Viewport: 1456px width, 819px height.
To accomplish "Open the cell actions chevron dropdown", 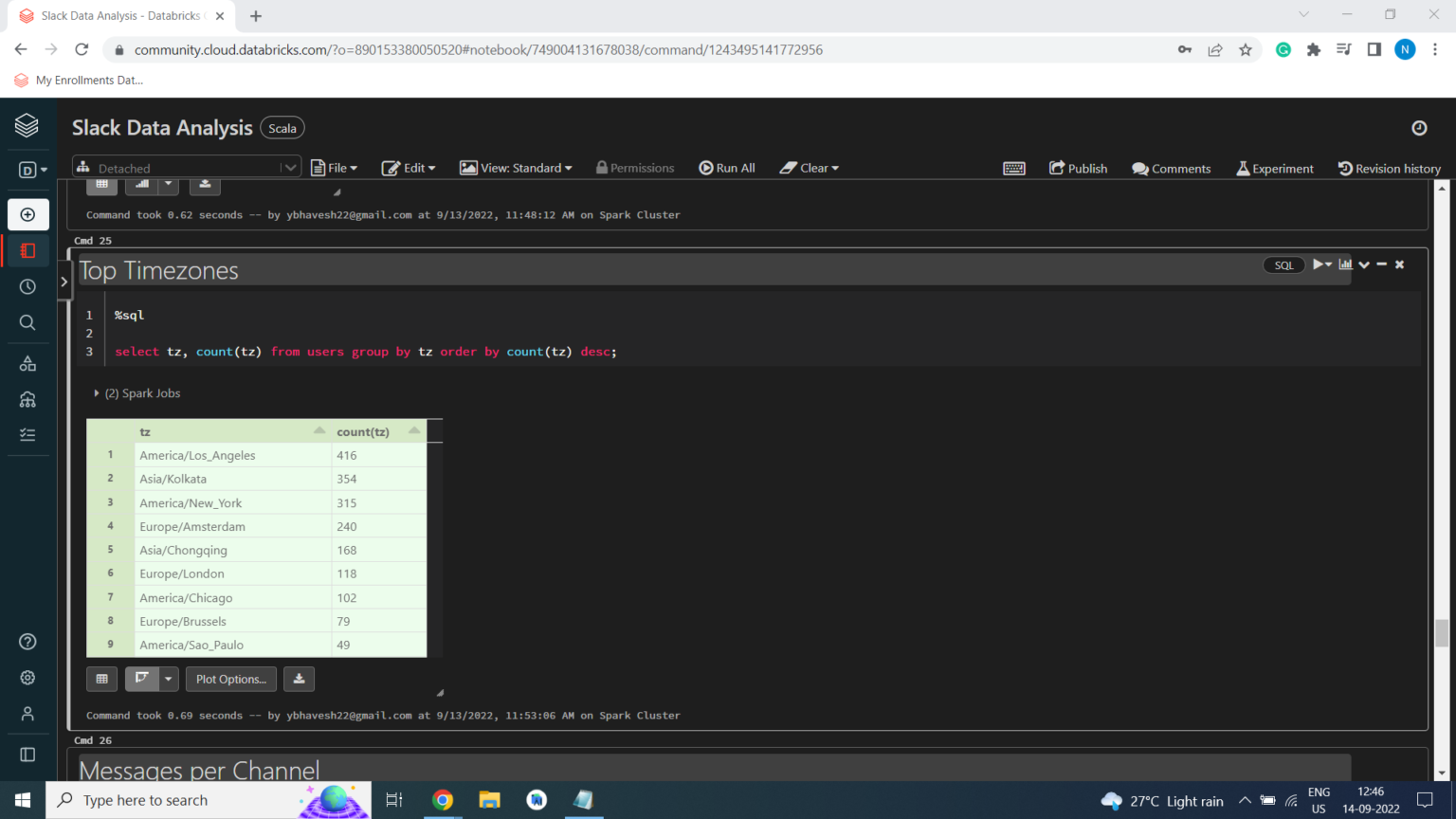I will [x=1364, y=264].
